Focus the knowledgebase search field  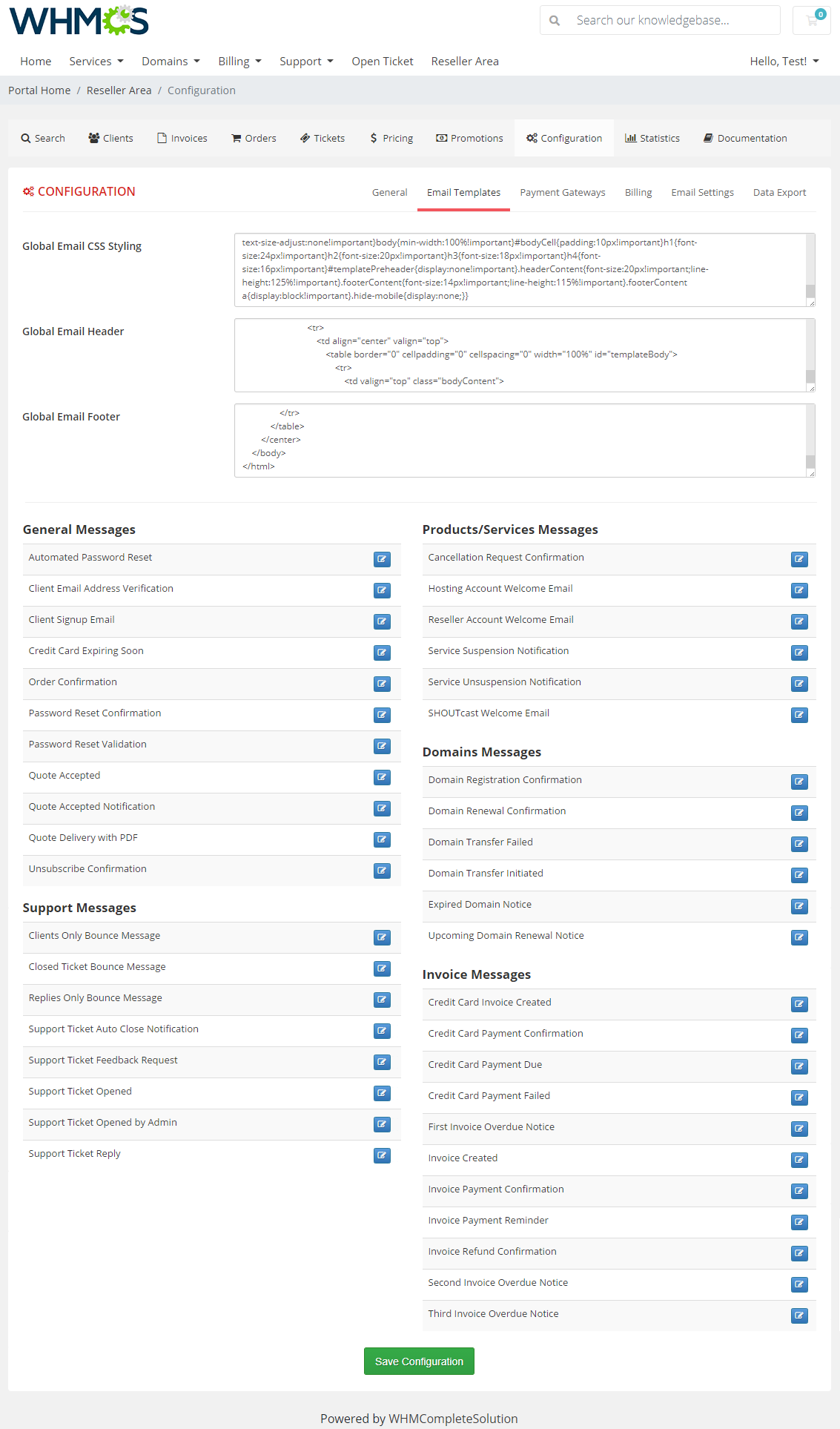tap(671, 21)
